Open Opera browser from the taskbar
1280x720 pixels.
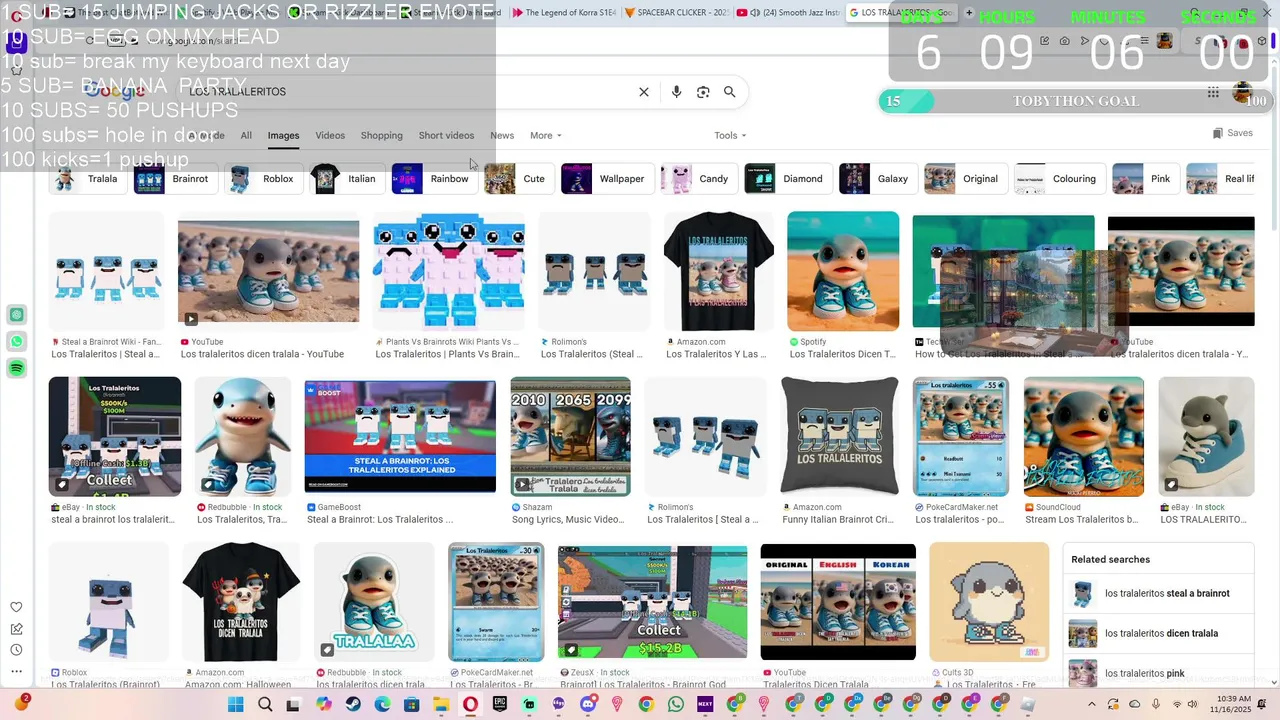click(x=470, y=705)
